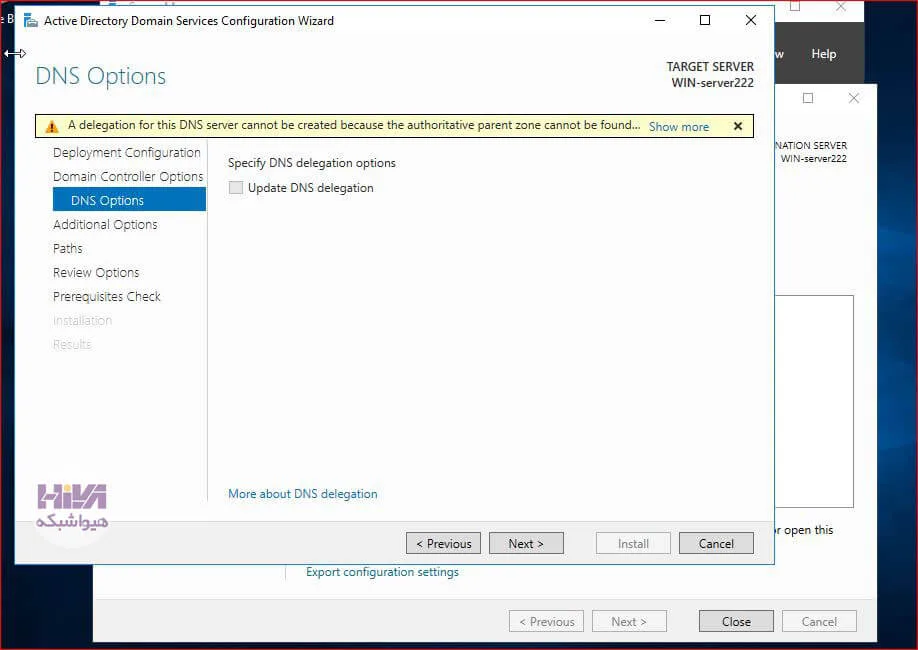Click the wizard title bar app icon
Image resolution: width=918 pixels, height=650 pixels.
click(30, 20)
